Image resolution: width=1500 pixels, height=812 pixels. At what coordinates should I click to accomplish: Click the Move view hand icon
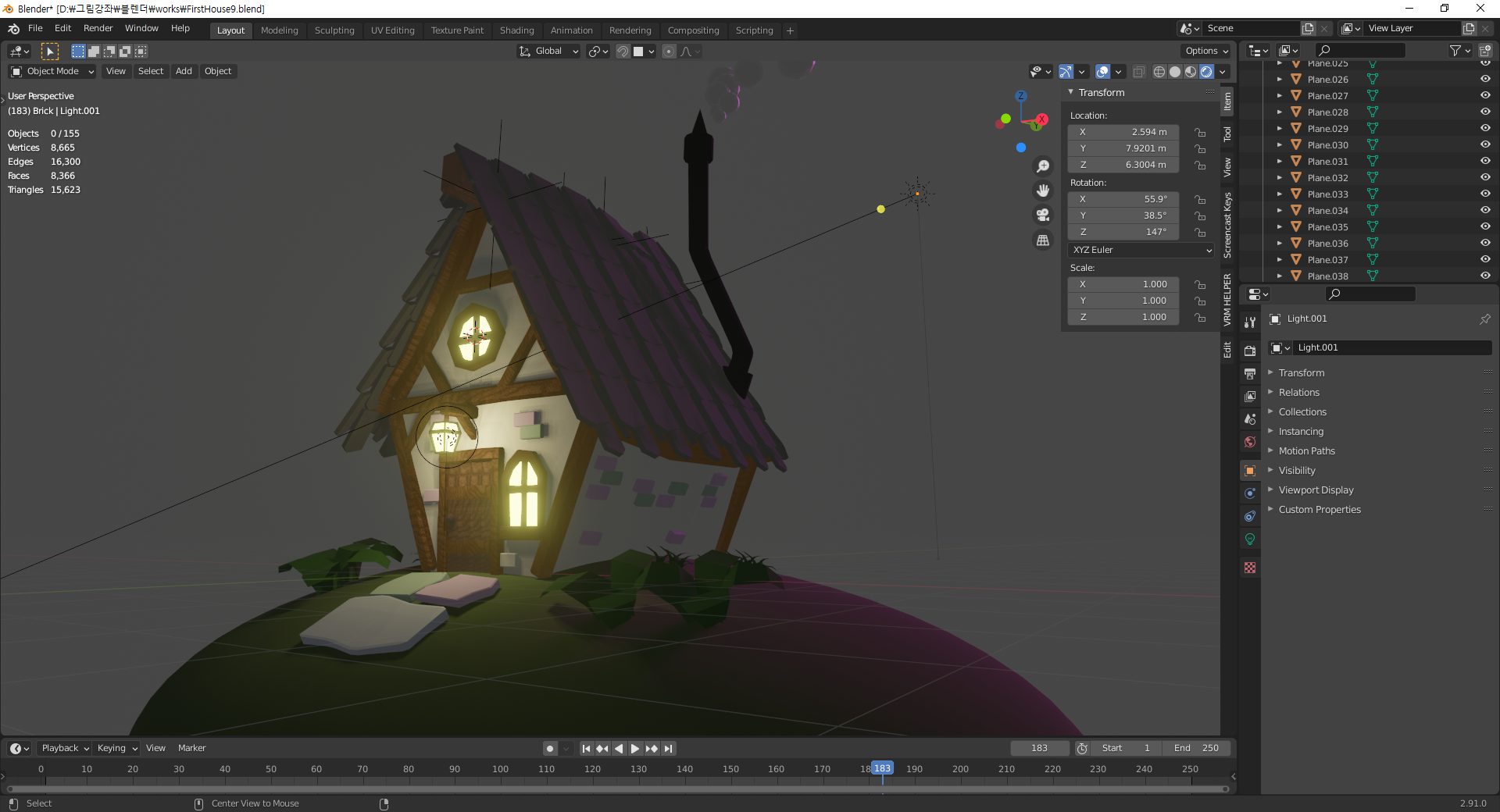(x=1043, y=191)
